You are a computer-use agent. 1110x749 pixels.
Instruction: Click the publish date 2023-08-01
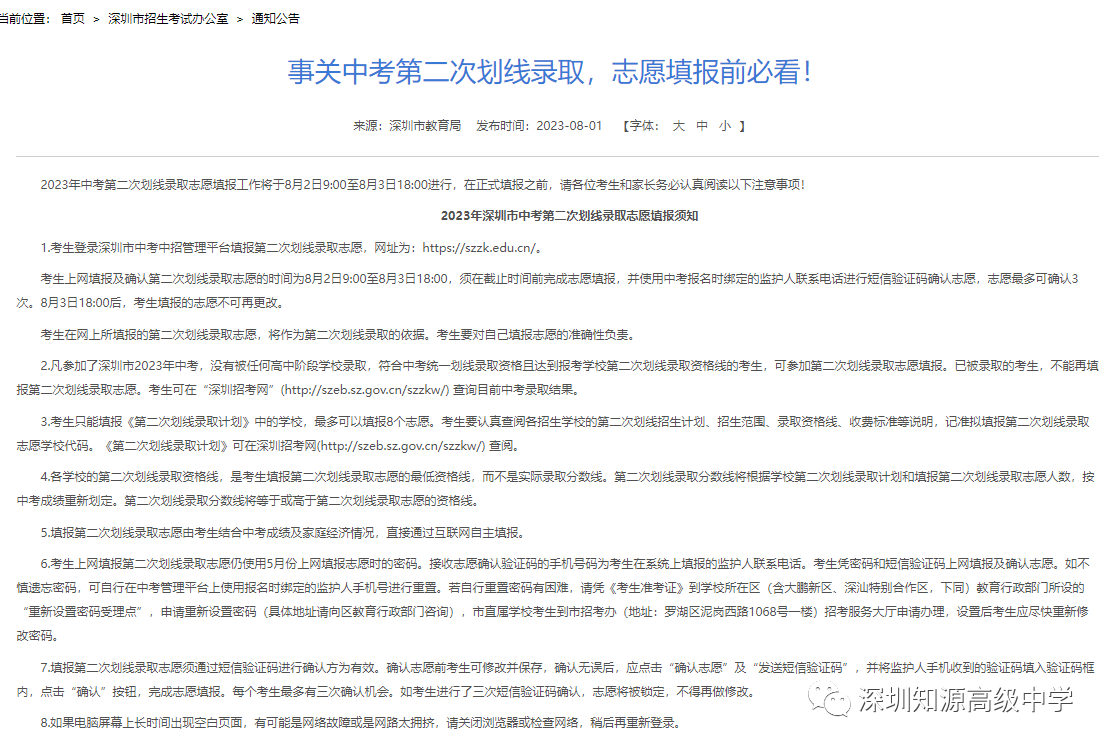coord(569,126)
